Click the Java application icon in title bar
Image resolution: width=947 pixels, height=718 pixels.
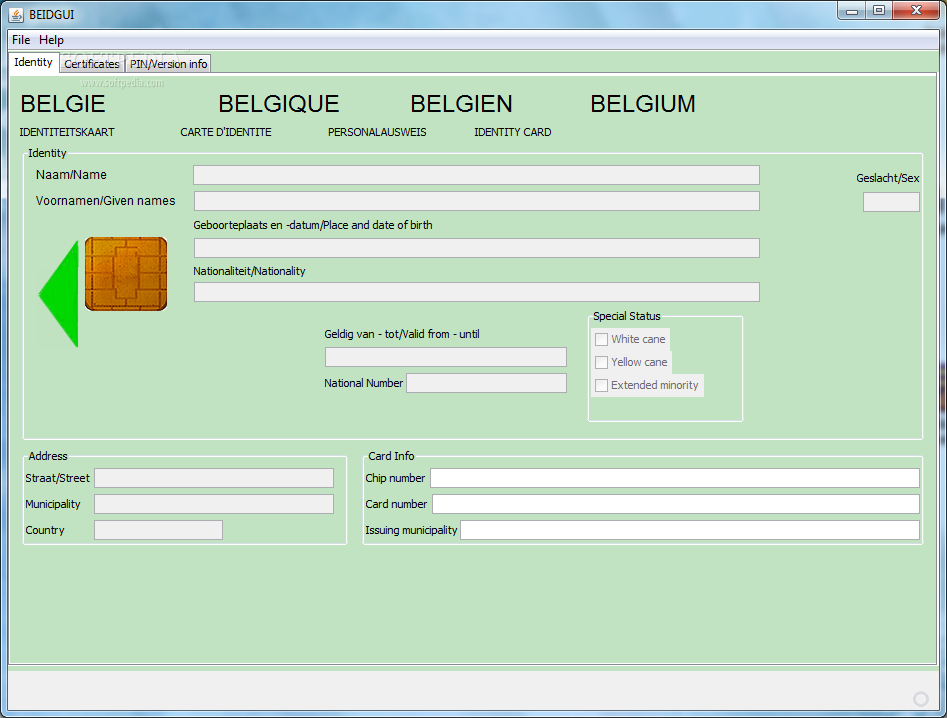click(x=16, y=14)
